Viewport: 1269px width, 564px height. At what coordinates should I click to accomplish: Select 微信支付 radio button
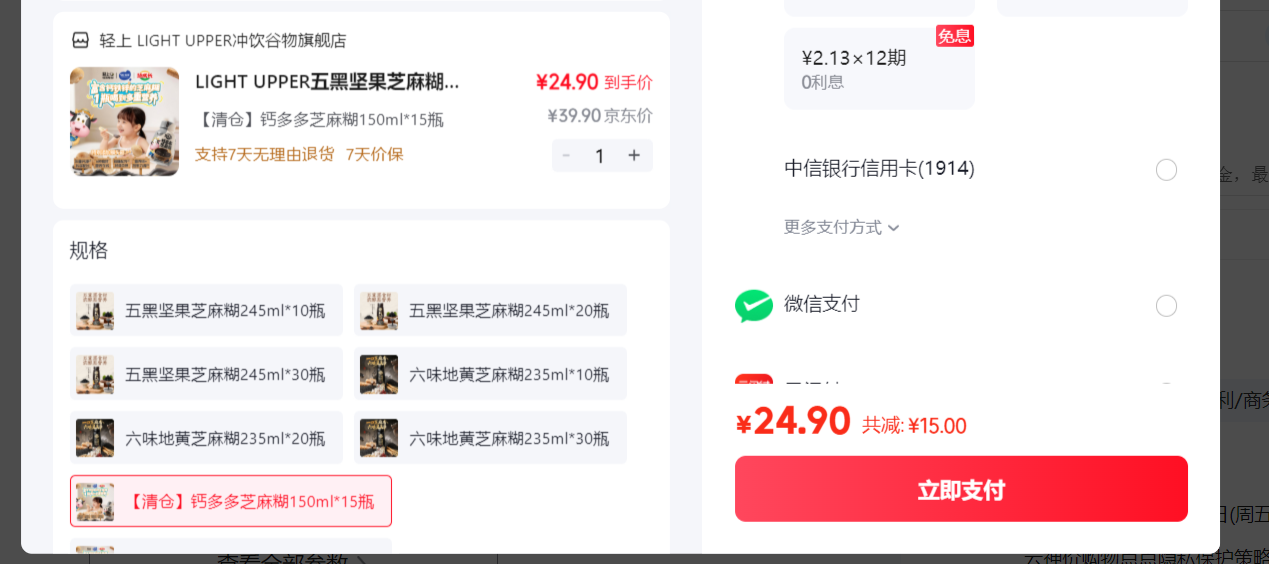pyautogui.click(x=1166, y=306)
